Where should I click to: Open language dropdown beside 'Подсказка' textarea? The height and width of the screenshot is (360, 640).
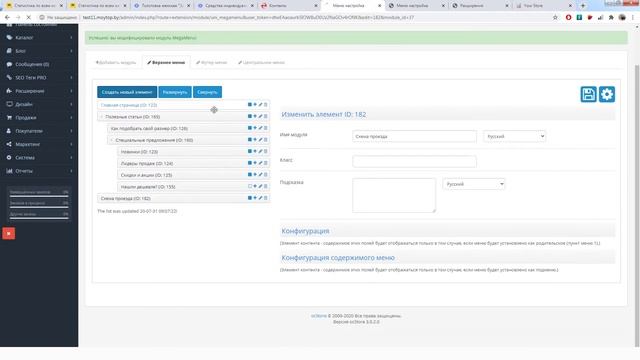474,184
